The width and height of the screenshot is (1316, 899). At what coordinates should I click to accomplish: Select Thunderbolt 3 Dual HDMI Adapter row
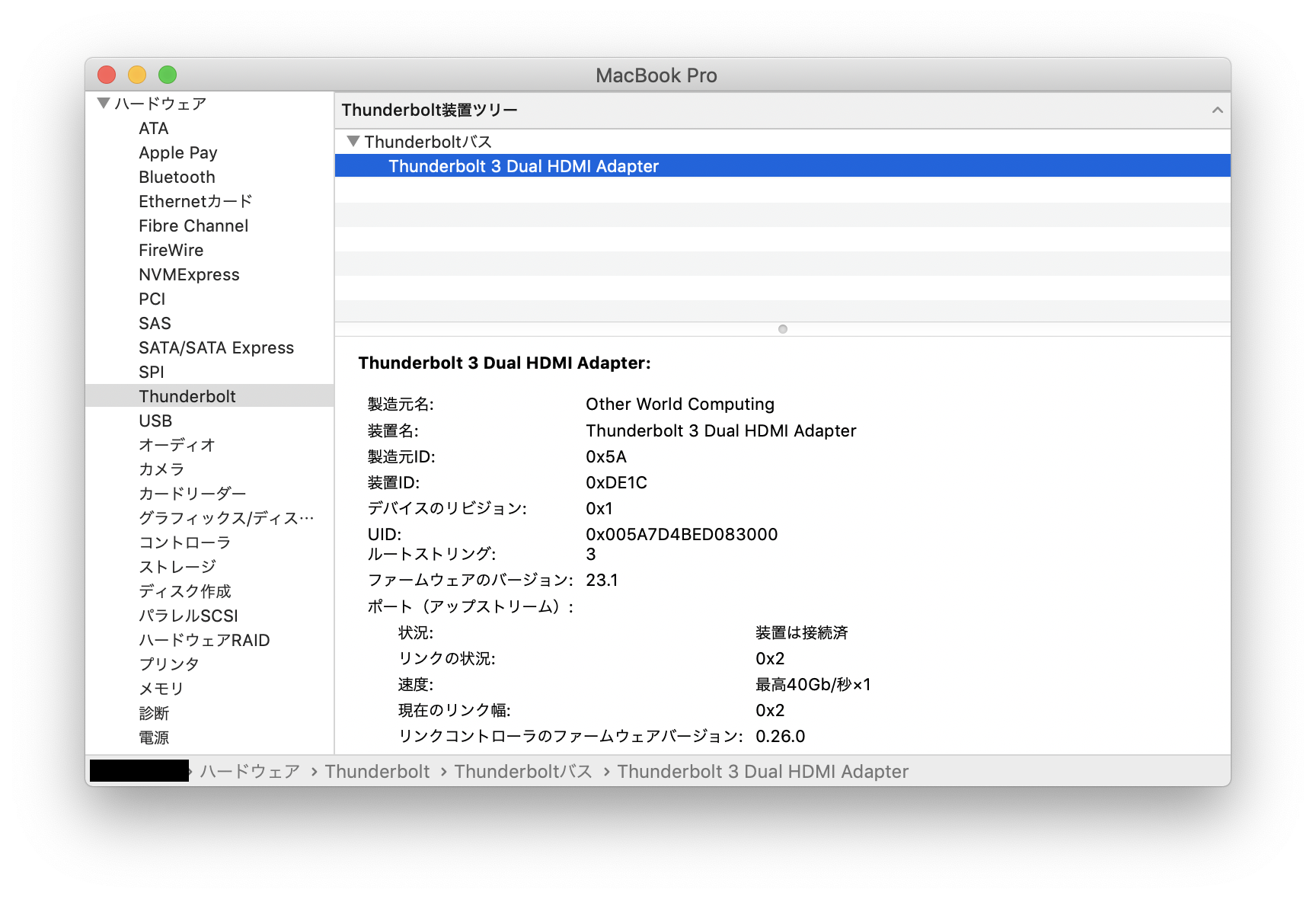coord(782,166)
